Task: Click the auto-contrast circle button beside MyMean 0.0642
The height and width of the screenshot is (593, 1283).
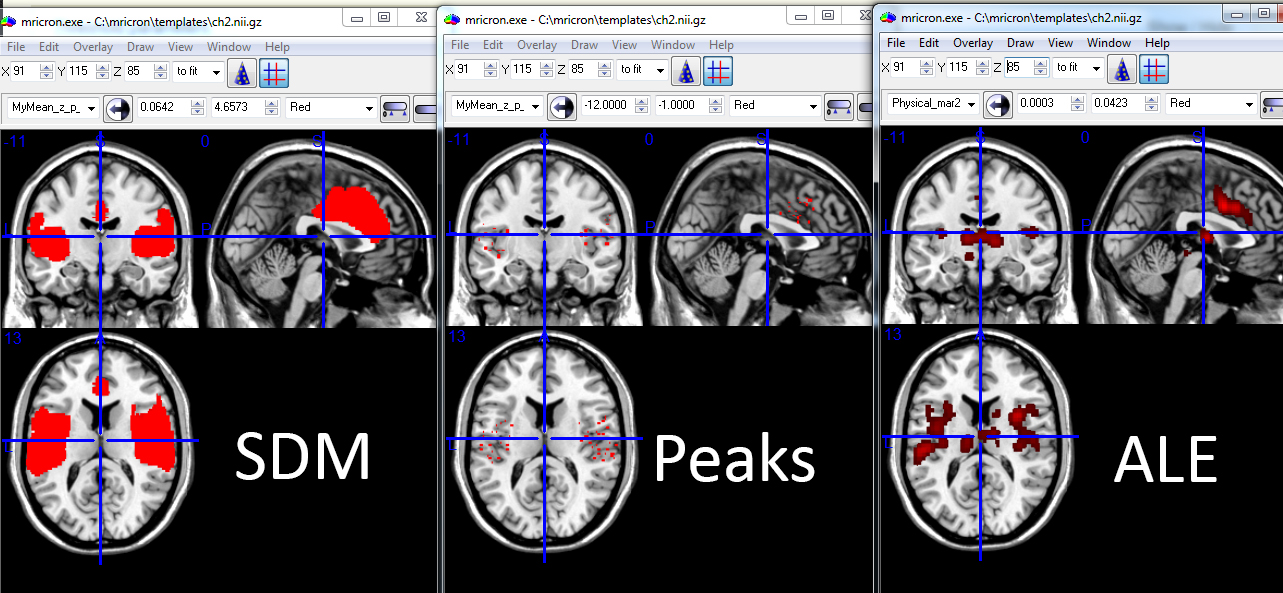Action: pyautogui.click(x=118, y=108)
